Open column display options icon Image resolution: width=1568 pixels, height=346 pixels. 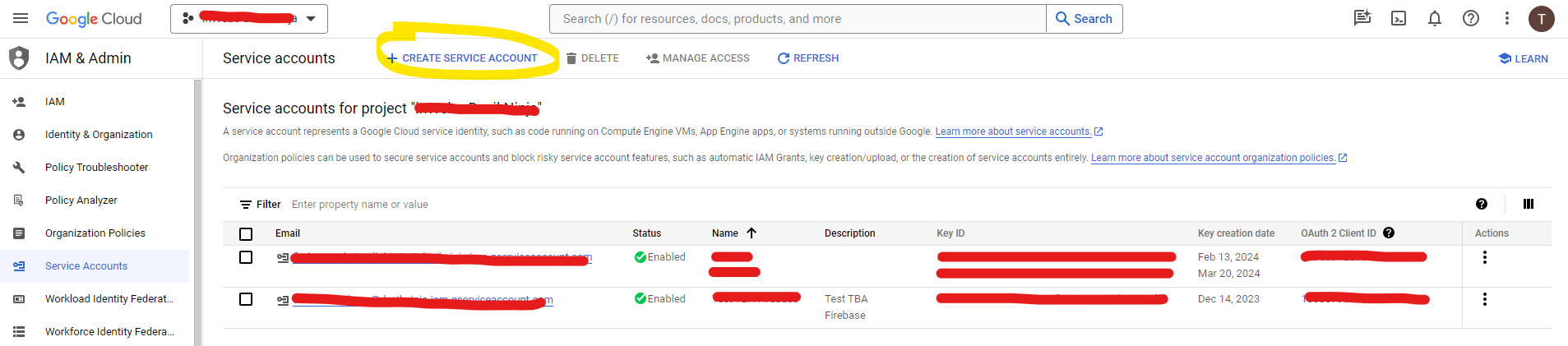click(x=1529, y=204)
